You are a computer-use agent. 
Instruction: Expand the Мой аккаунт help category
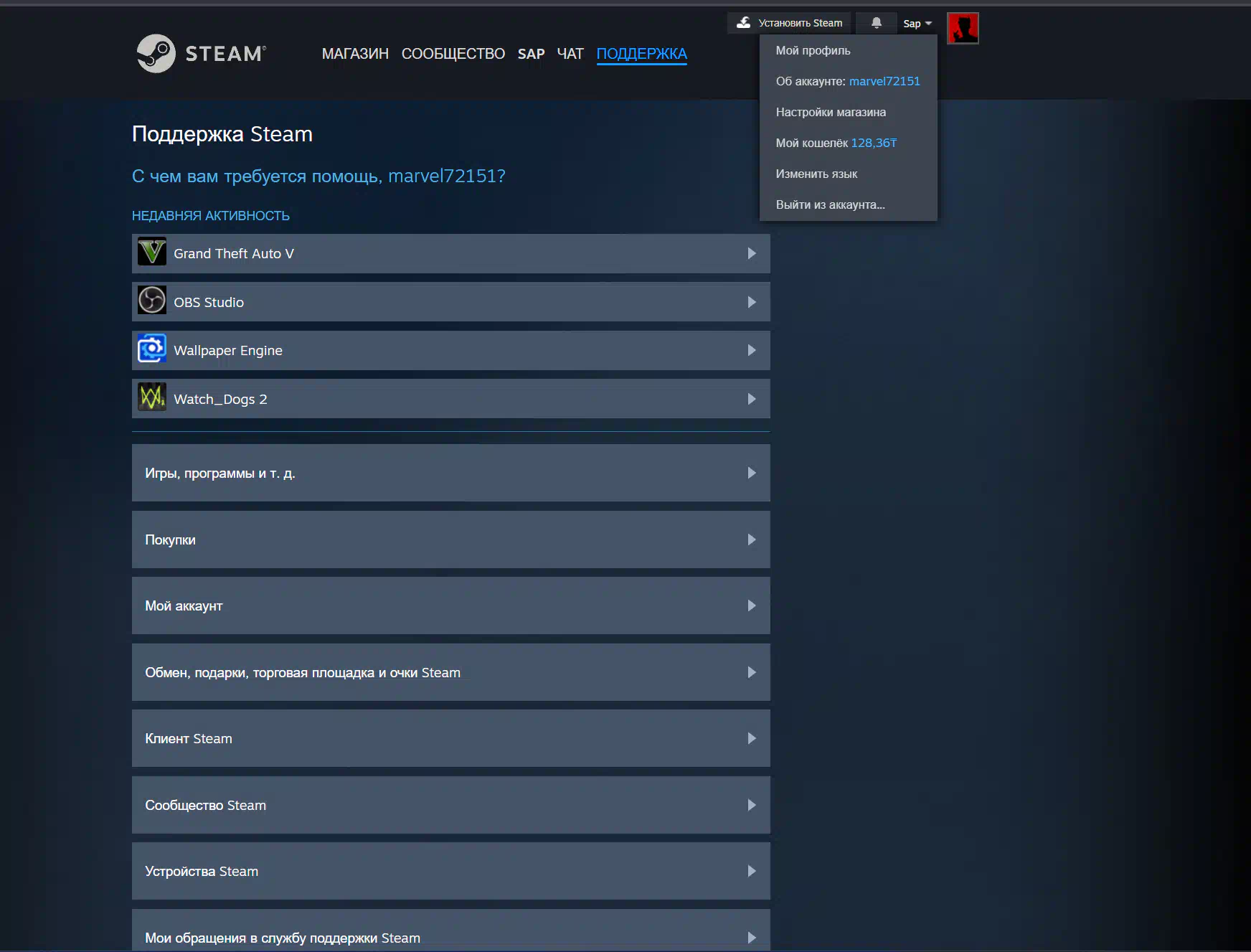click(x=450, y=605)
